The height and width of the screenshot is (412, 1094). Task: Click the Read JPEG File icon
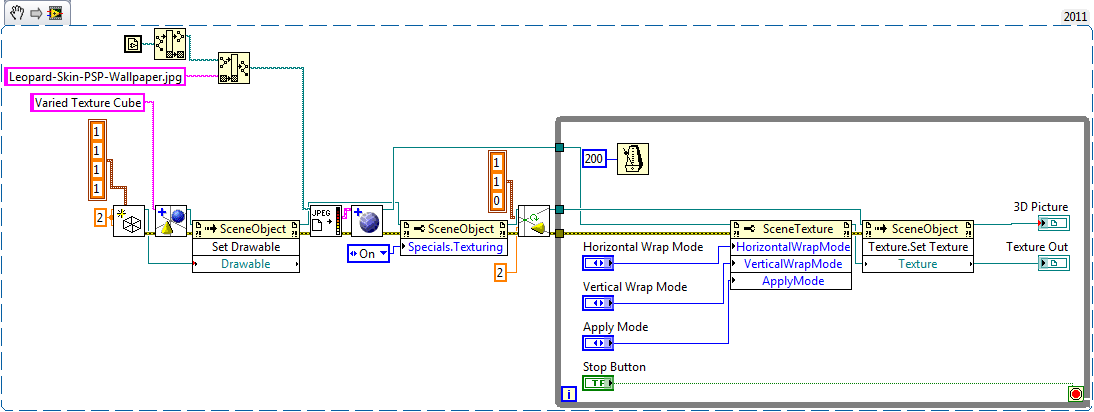[x=325, y=220]
